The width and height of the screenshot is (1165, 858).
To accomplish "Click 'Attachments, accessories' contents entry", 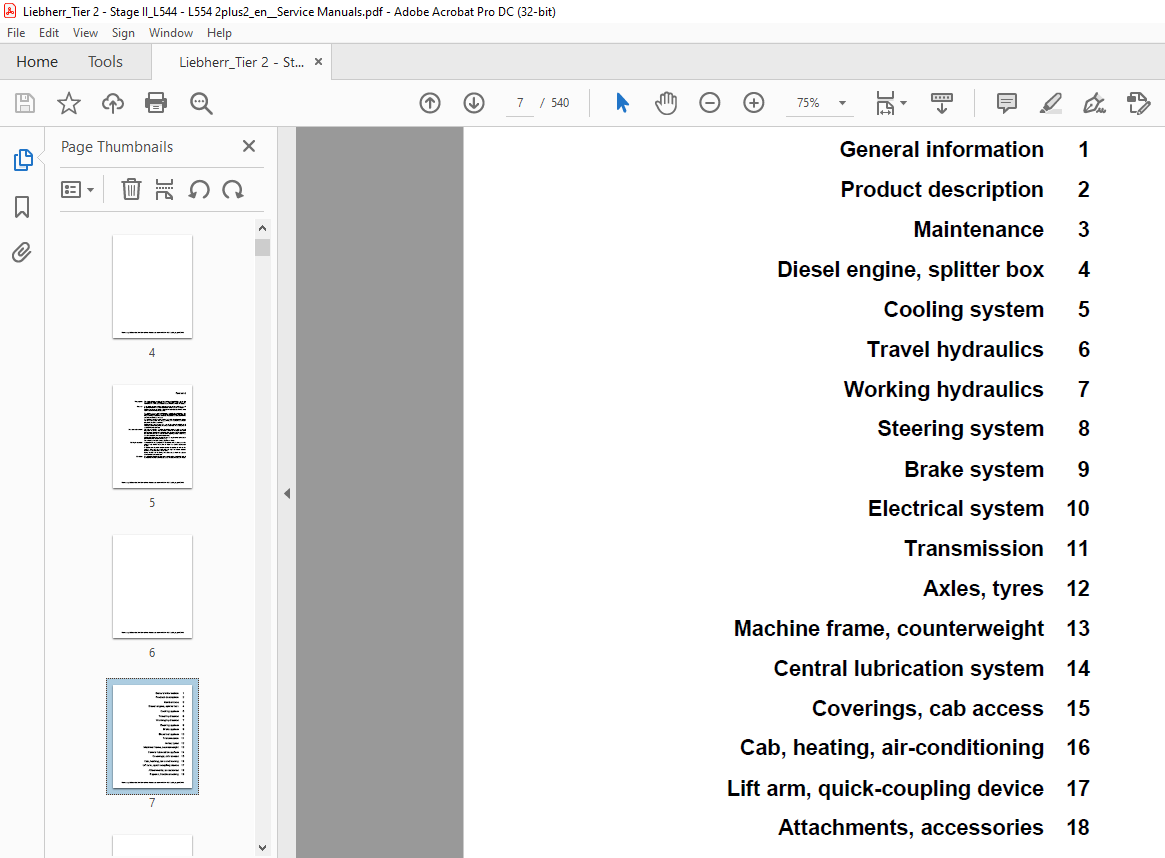I will click(x=910, y=828).
